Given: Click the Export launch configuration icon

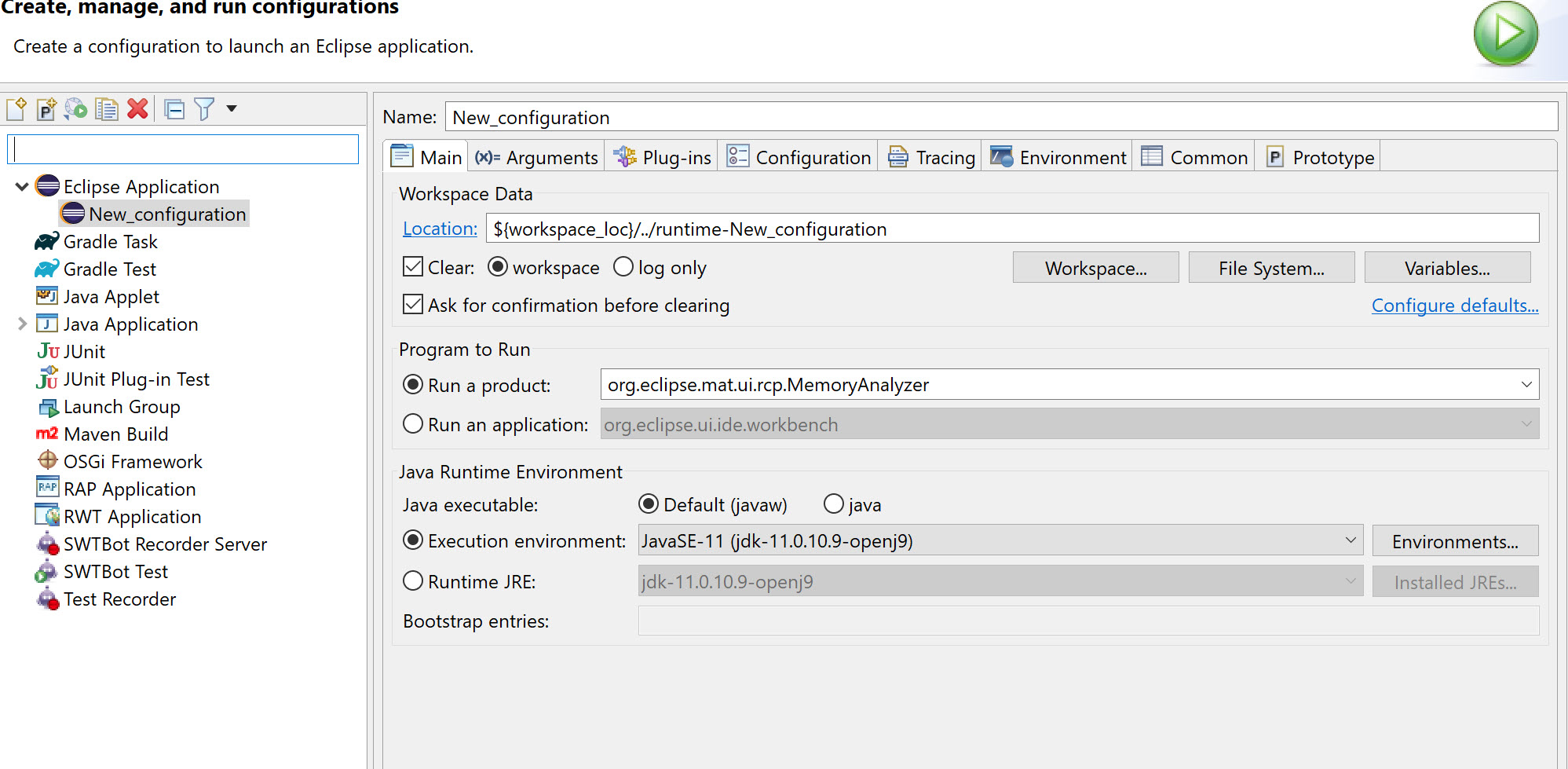Looking at the screenshot, I should click(76, 108).
